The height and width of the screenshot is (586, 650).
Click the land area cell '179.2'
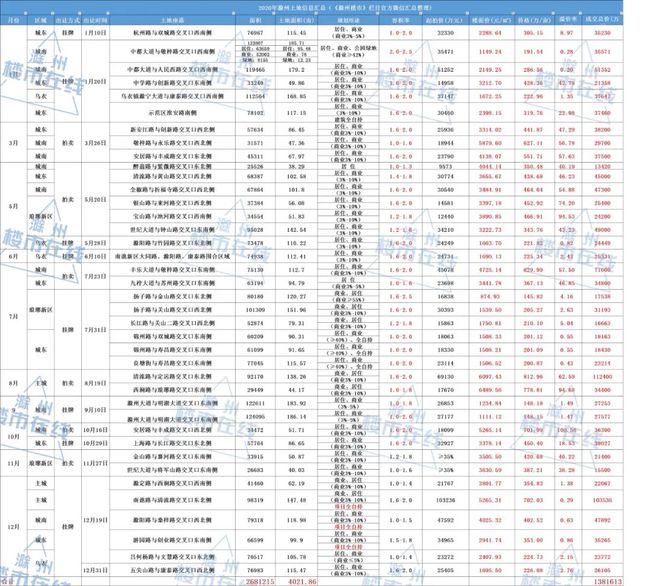[296, 70]
